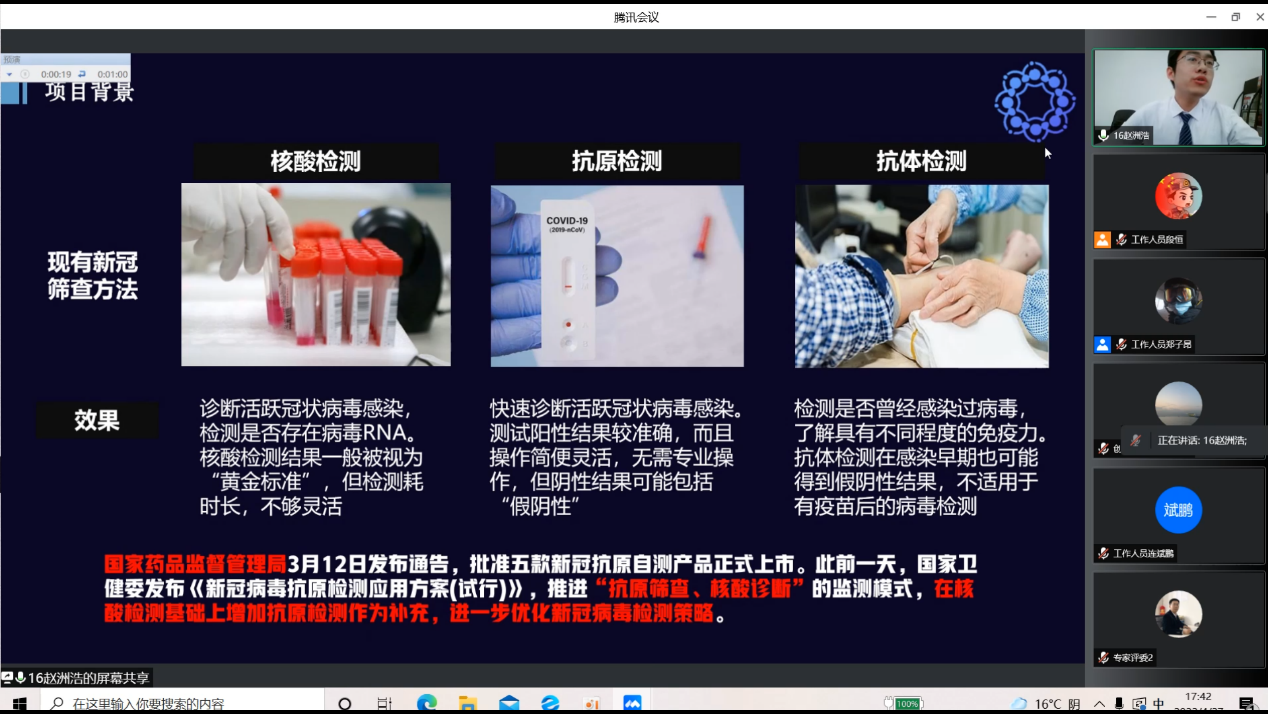Click the repeat arrow in rehearsal timer
1268x714 pixels.
click(x=82, y=75)
